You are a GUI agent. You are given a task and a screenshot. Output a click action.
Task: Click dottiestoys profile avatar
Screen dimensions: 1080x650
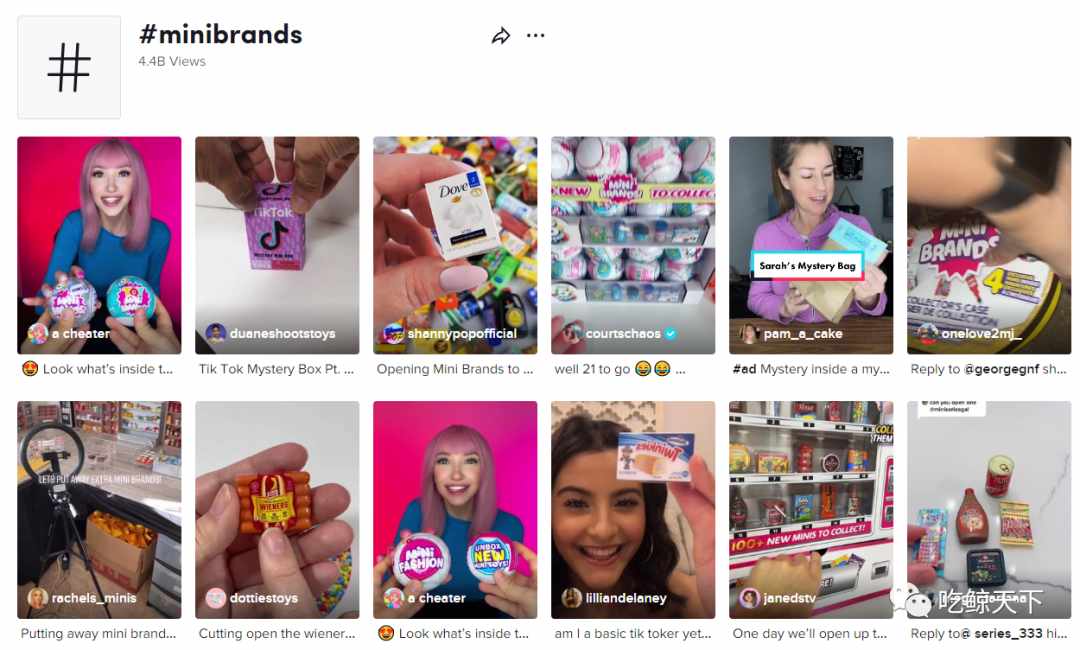click(216, 598)
